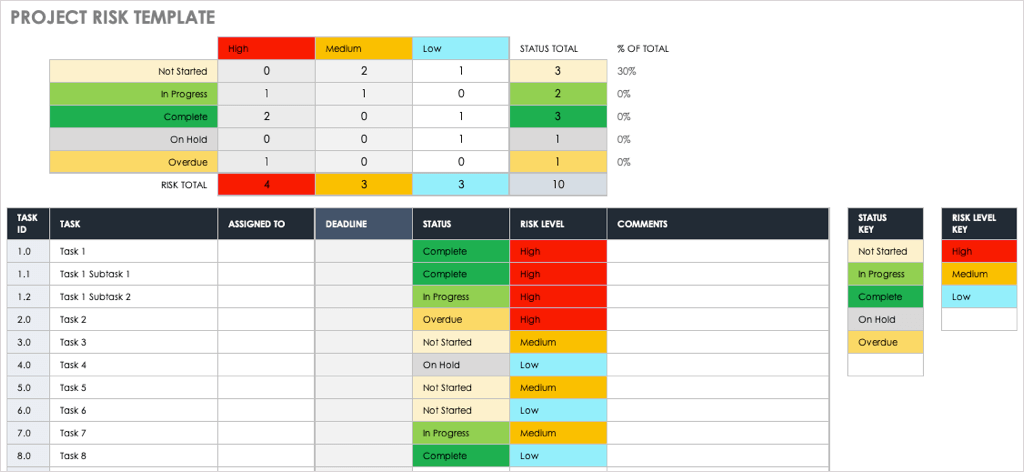Select the Deadline cell for Task 3
The image size is (1024, 472).
tap(363, 342)
